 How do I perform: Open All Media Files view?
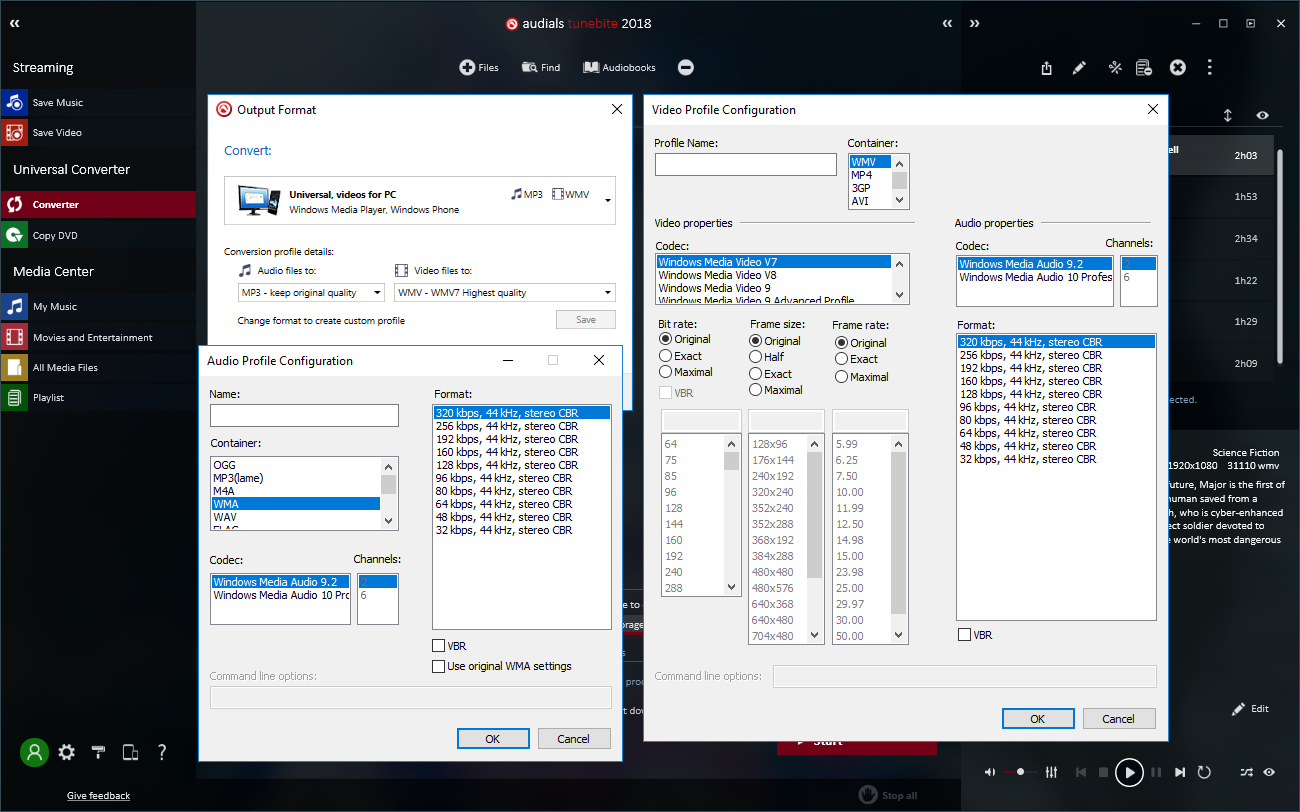[98, 367]
